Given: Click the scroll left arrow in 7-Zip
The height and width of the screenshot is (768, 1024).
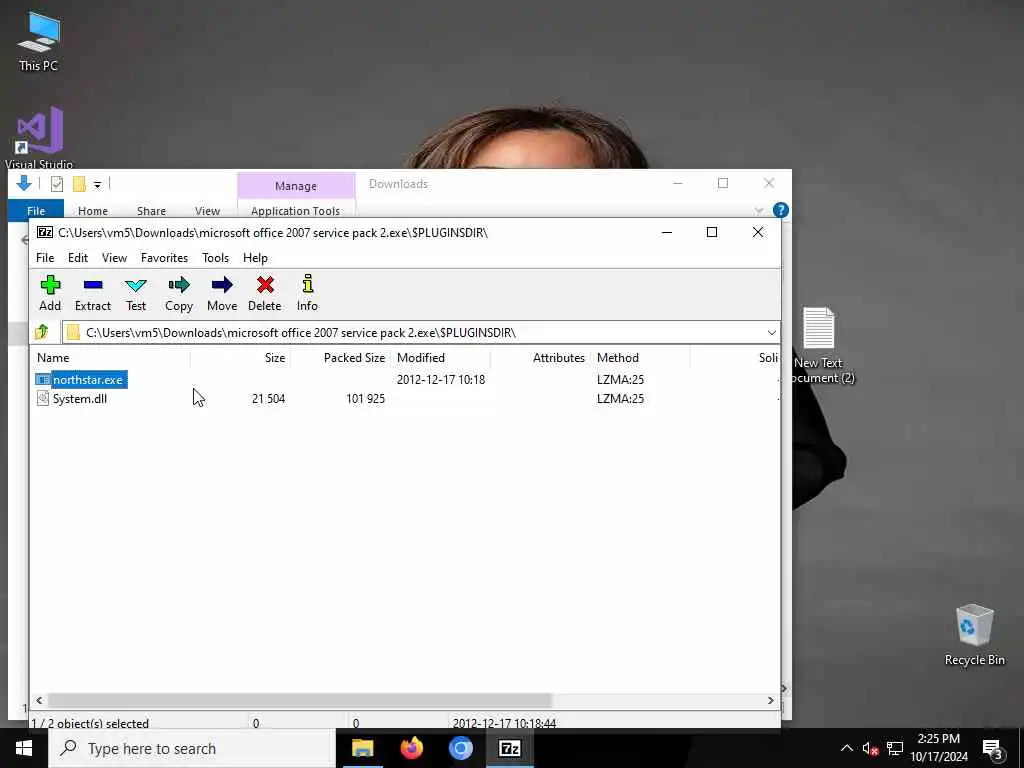Looking at the screenshot, I should click(x=39, y=700).
